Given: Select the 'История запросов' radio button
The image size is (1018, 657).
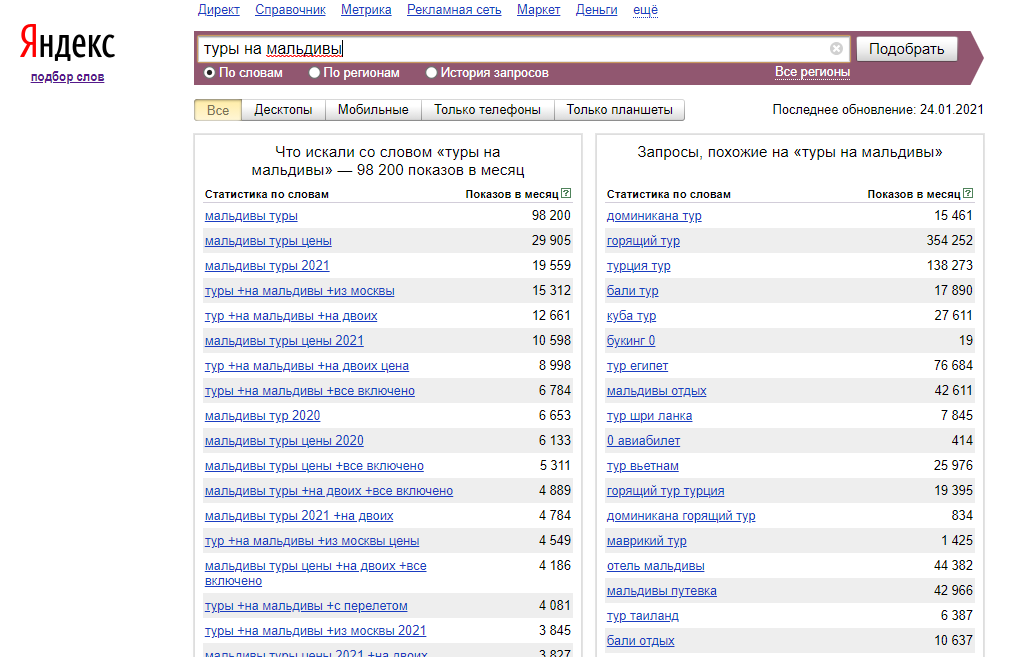Looking at the screenshot, I should (431, 73).
